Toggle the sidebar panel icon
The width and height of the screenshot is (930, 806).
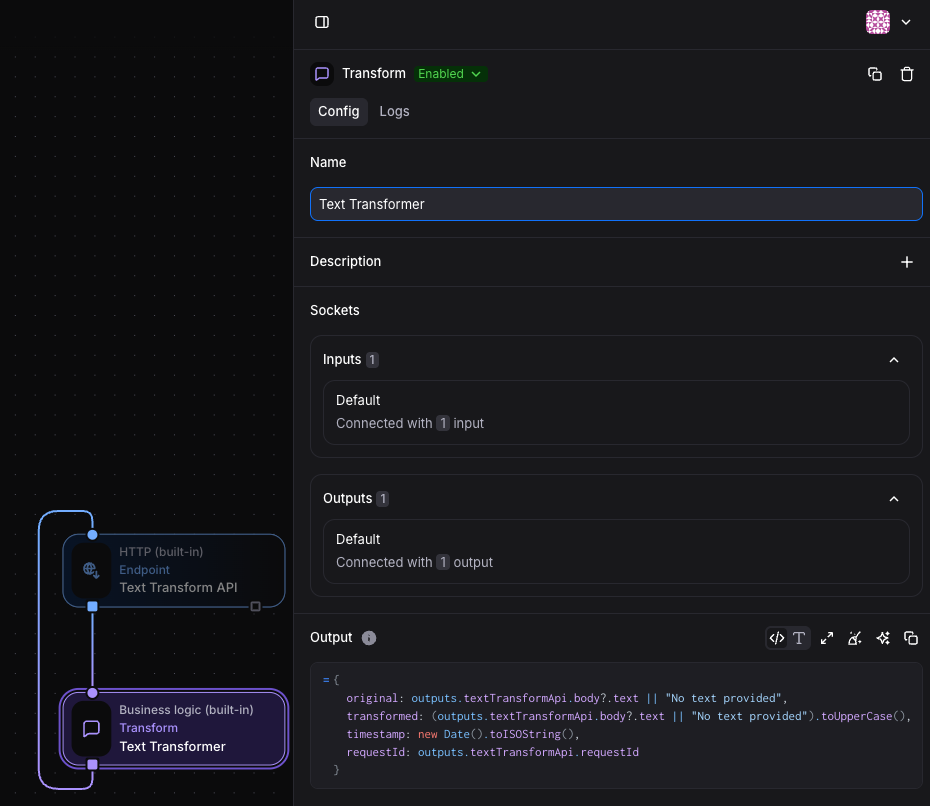(x=321, y=21)
